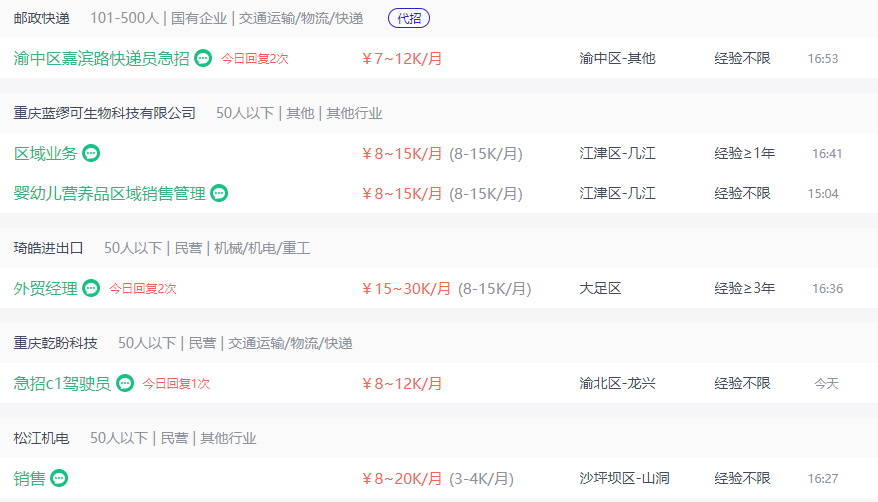Click 今日回复2次 tag on 外贸经理
This screenshot has height=502, width=878.
click(143, 288)
